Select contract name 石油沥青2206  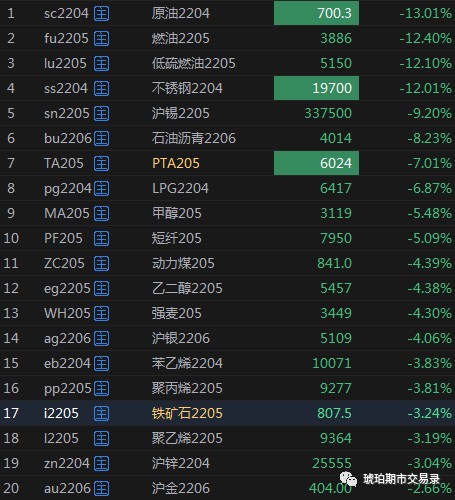(194, 138)
